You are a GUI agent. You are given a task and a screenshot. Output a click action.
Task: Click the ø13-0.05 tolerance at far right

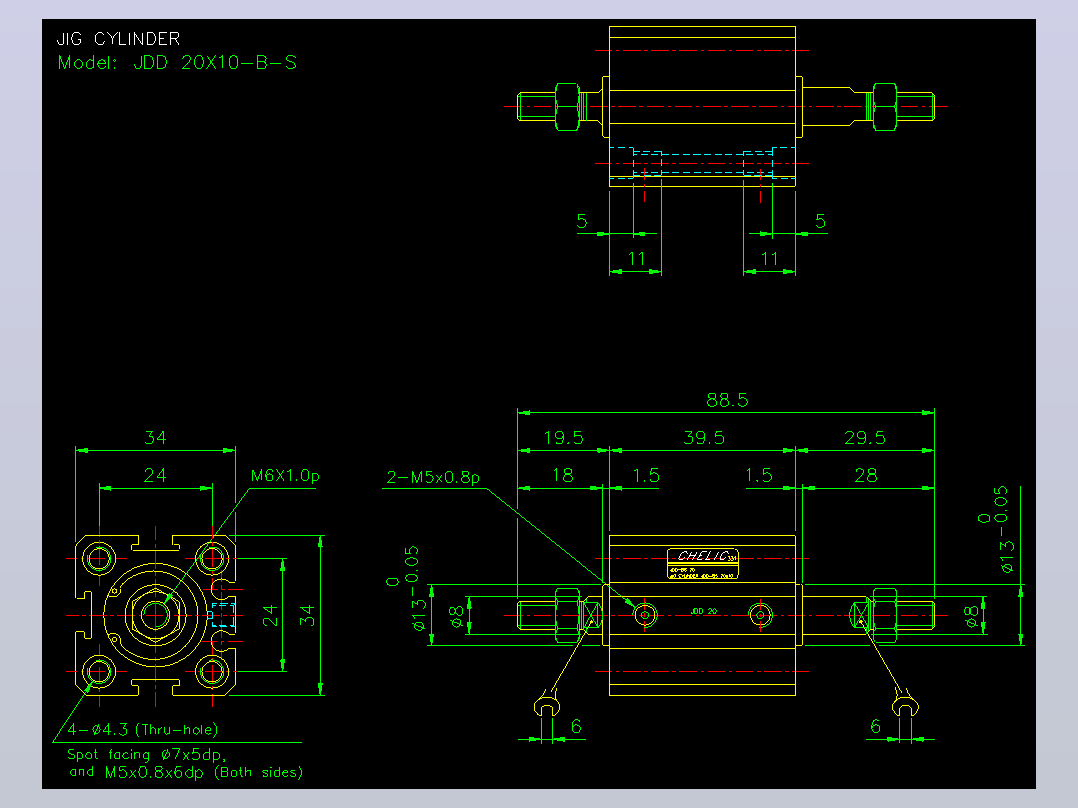pos(996,529)
